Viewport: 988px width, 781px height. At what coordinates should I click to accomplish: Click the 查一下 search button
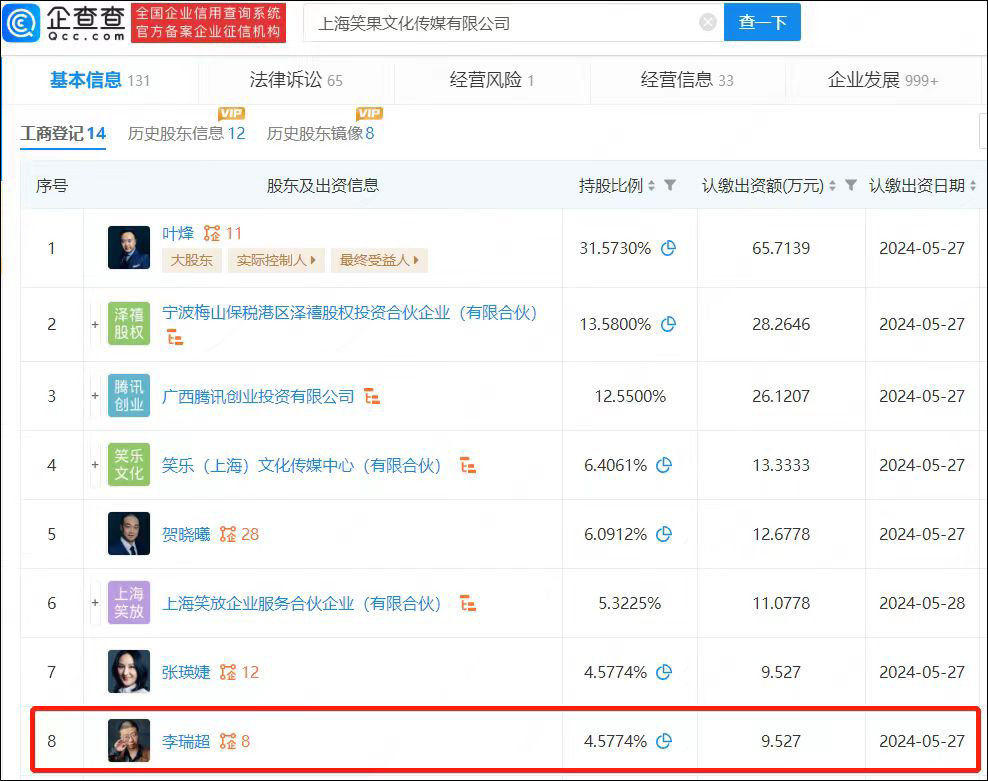tap(762, 22)
